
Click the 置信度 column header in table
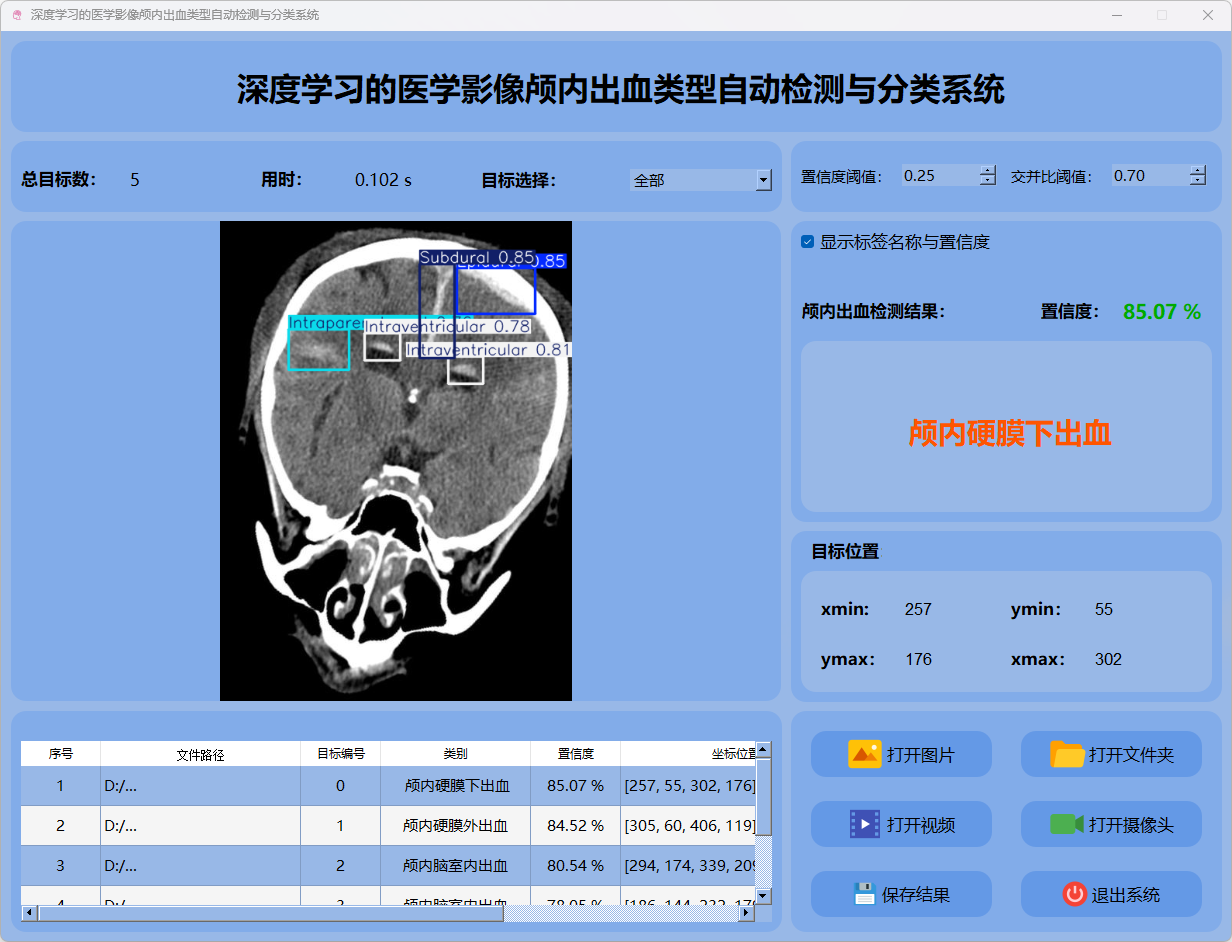point(575,754)
